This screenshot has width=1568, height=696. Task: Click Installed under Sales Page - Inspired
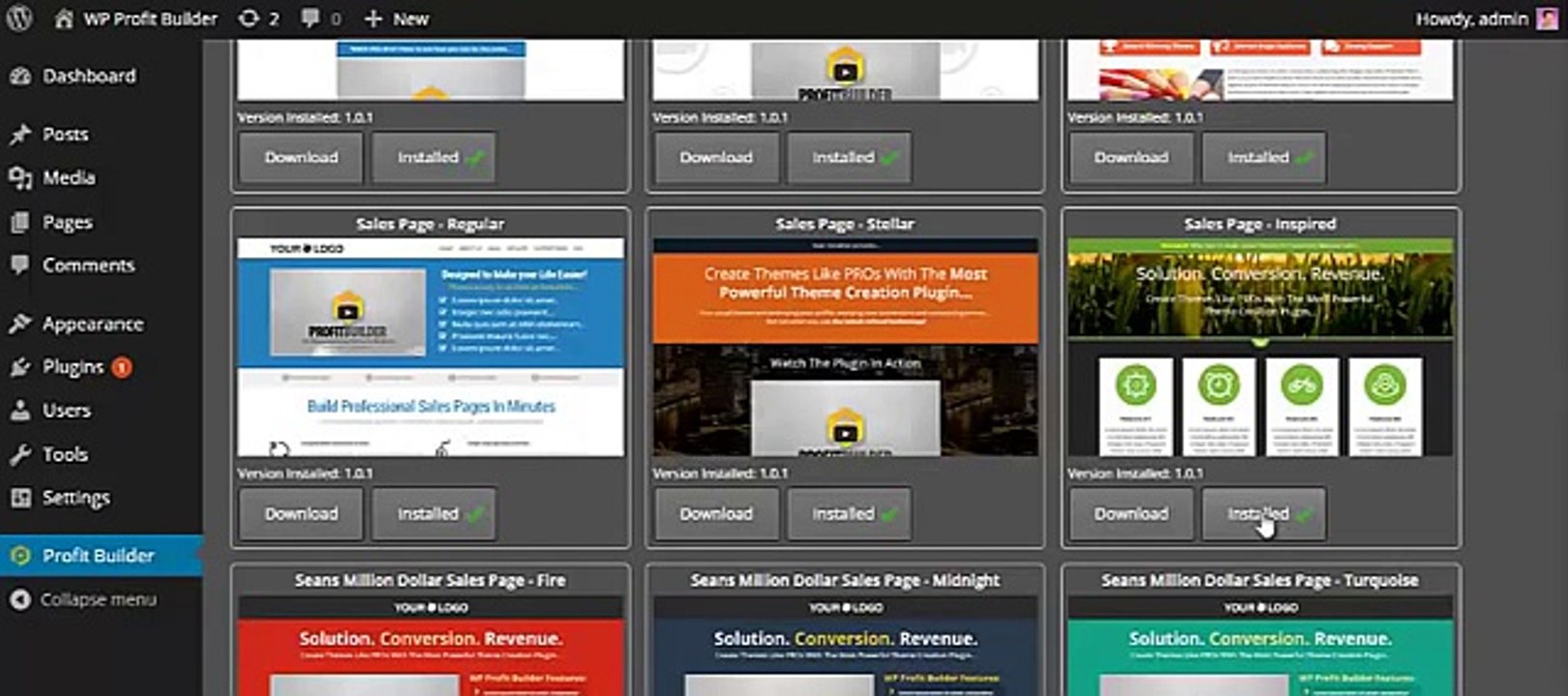[1263, 514]
